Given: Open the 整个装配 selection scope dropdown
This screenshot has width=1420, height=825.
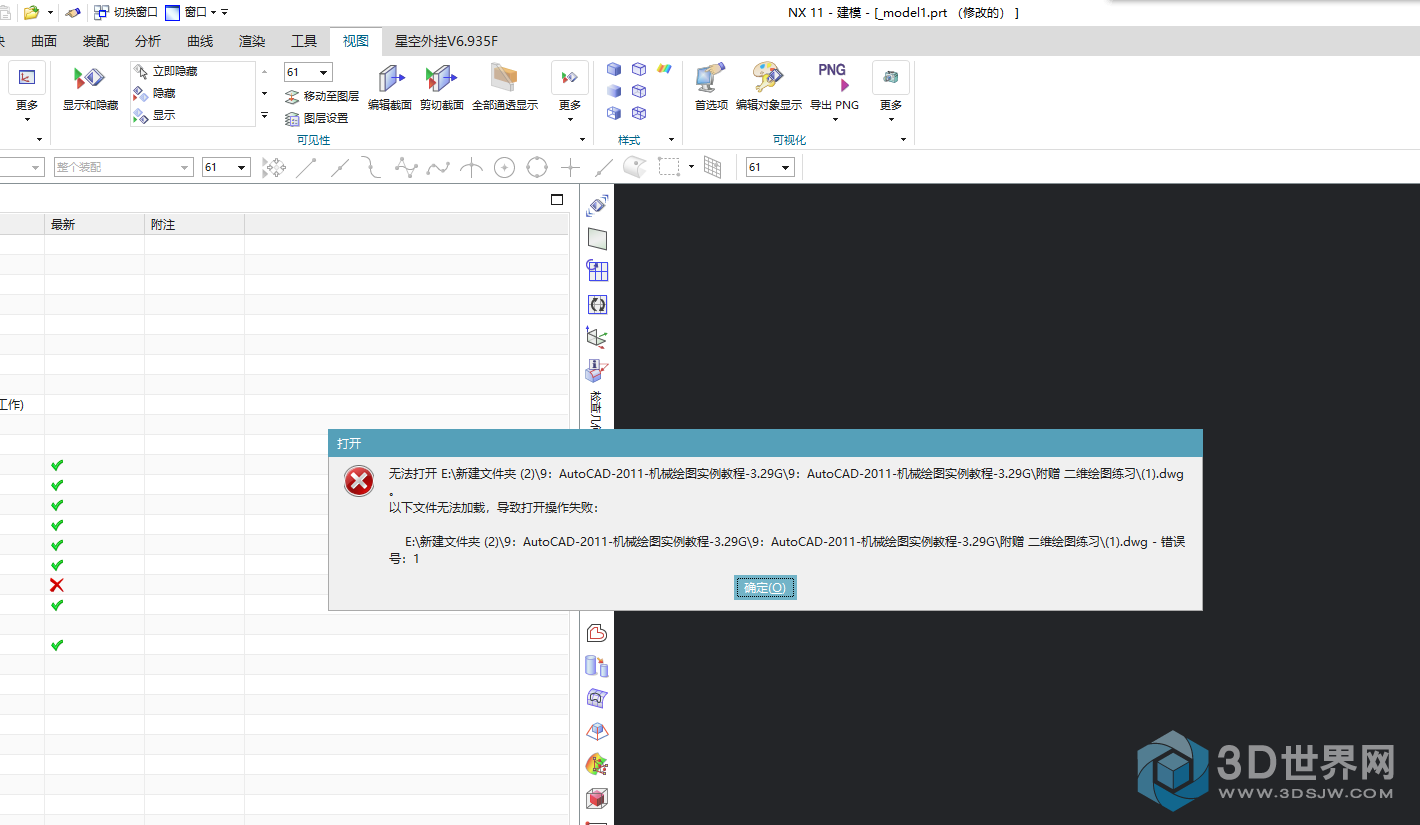Looking at the screenshot, I should pyautogui.click(x=123, y=167).
